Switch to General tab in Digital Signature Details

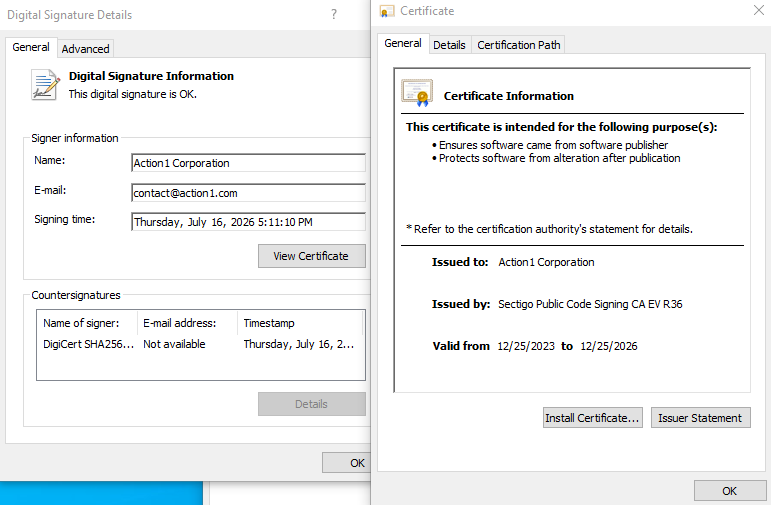point(31,47)
